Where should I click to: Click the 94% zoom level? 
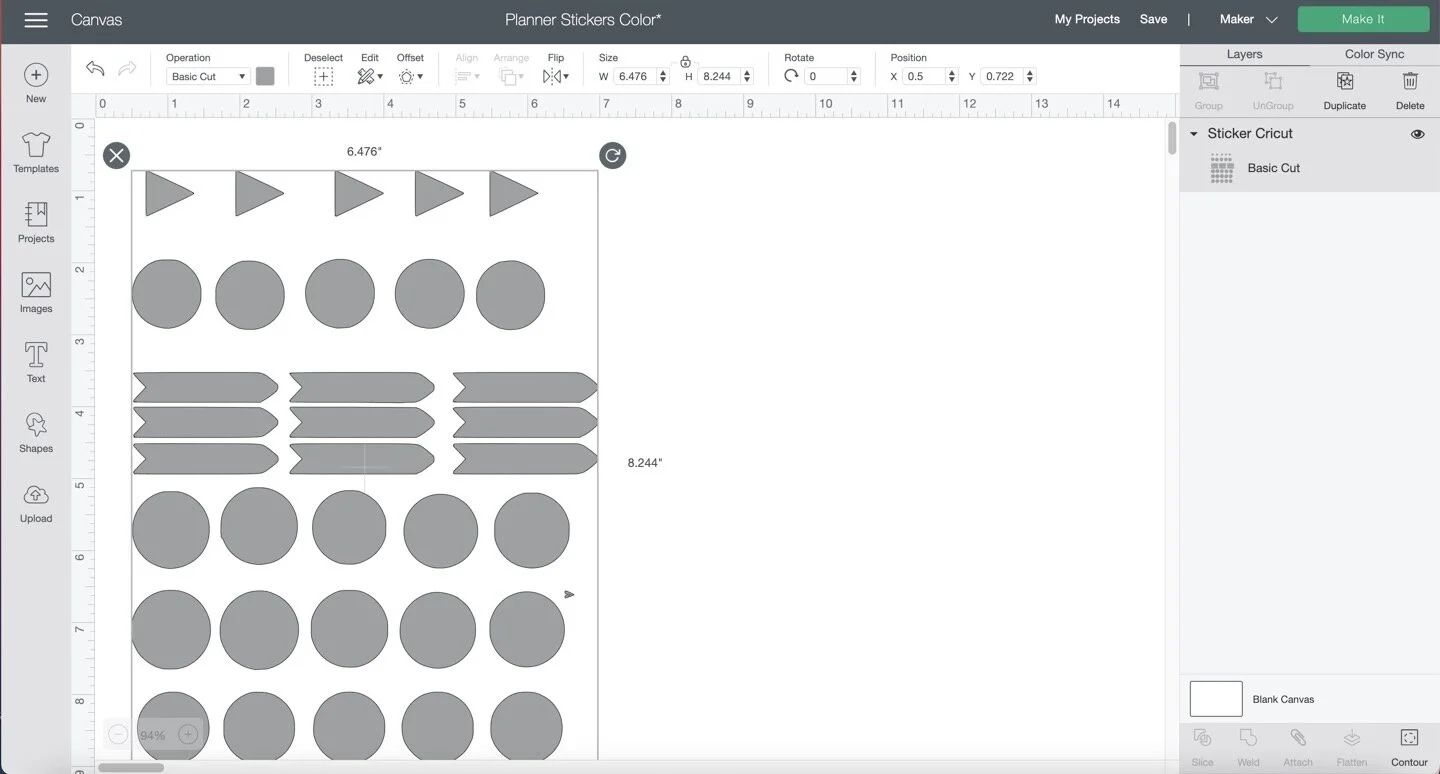[x=152, y=736]
